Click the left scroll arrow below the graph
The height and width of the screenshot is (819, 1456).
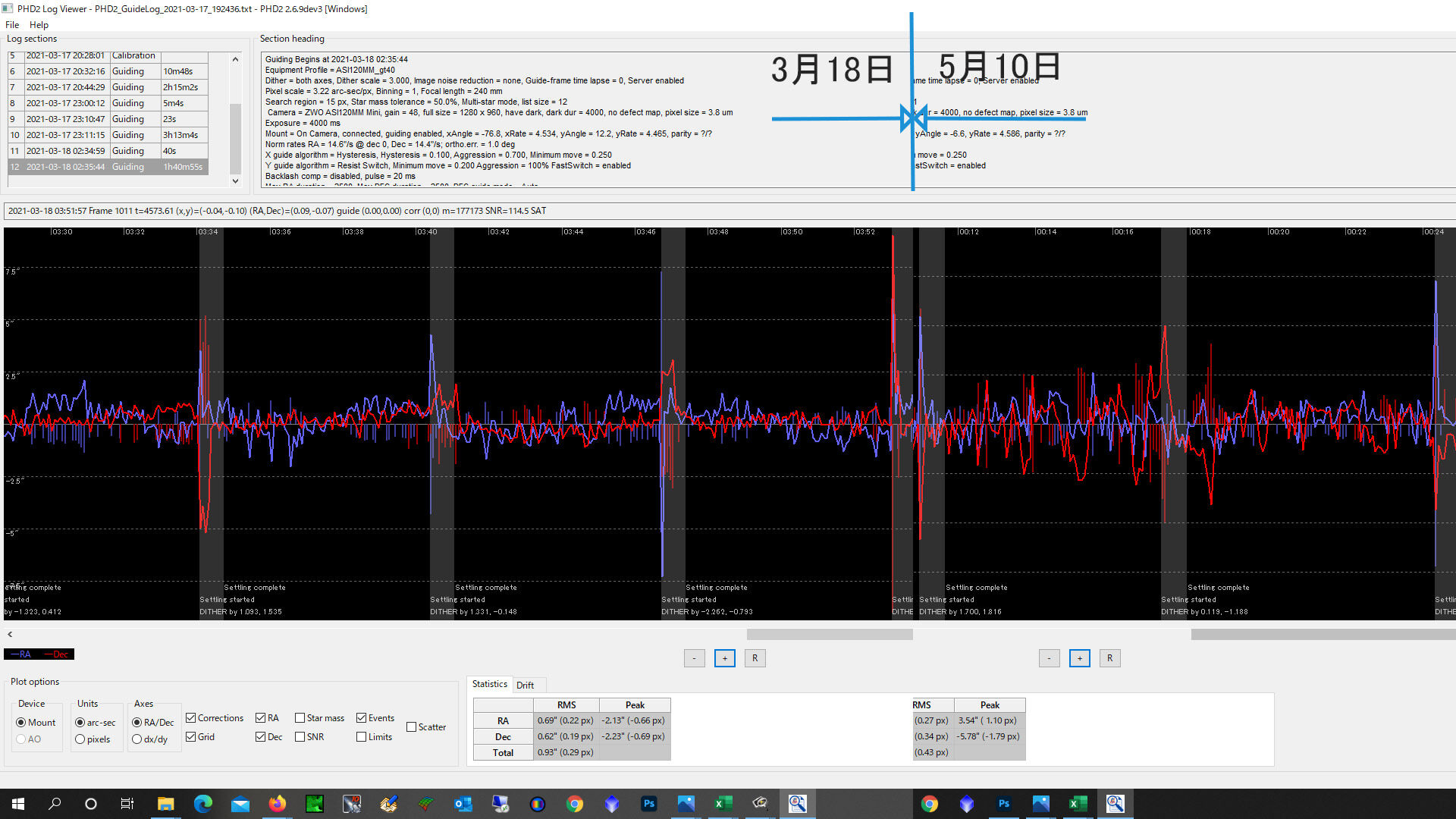pos(10,635)
